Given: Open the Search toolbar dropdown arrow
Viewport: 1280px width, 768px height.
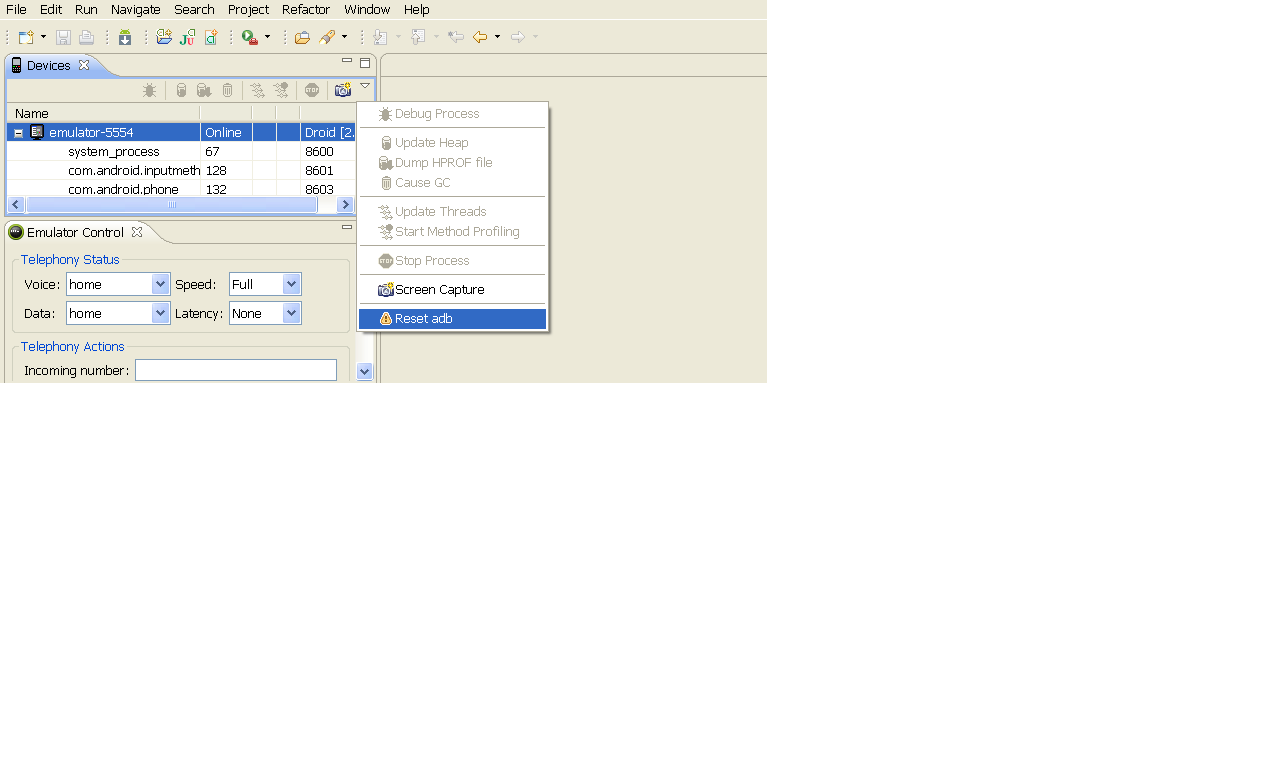Looking at the screenshot, I should click(x=345, y=37).
